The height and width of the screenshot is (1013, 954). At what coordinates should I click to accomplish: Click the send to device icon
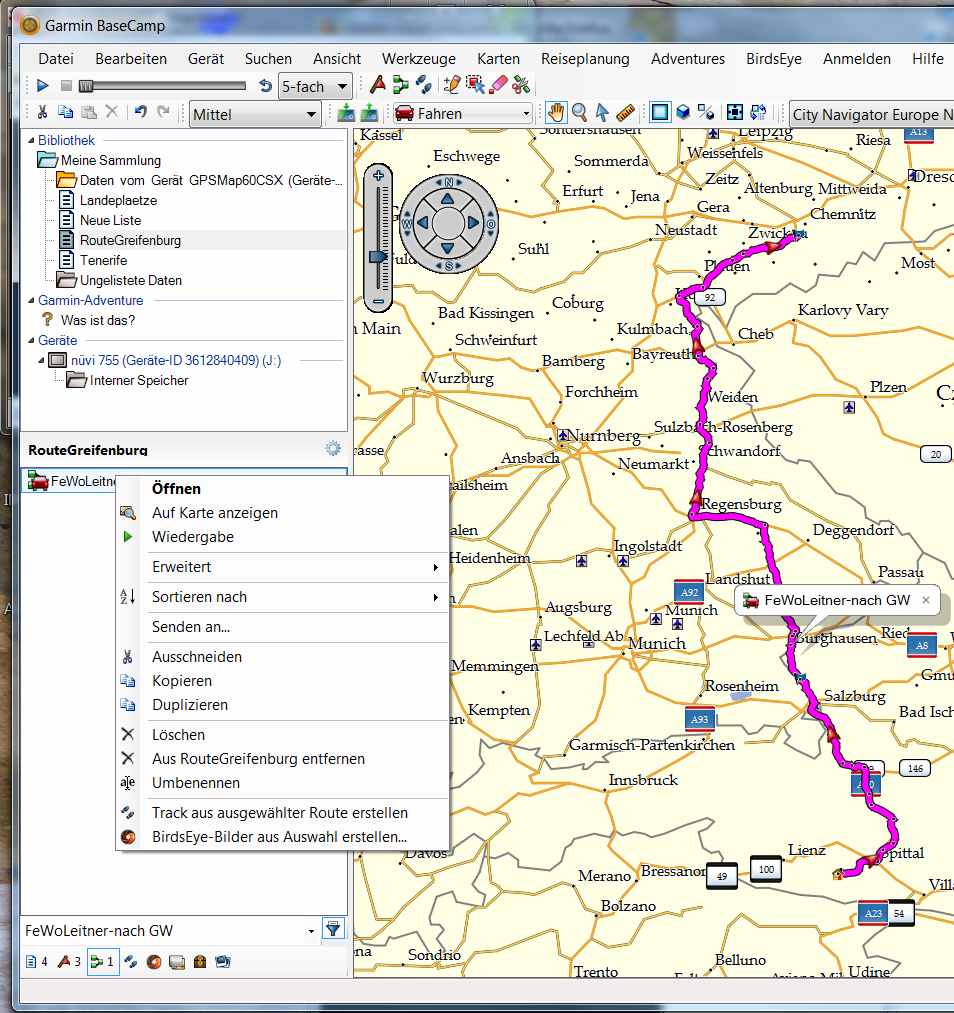coord(346,113)
